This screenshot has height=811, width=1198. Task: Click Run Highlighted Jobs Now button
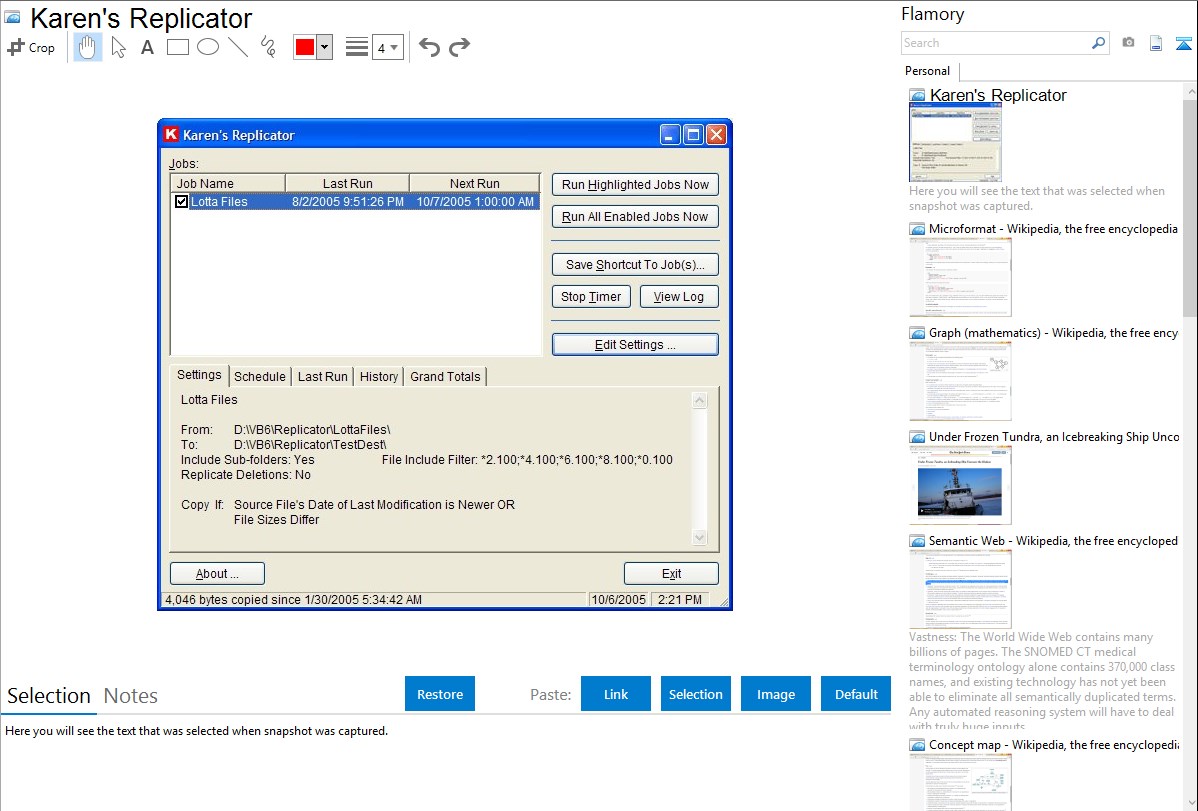pos(635,184)
